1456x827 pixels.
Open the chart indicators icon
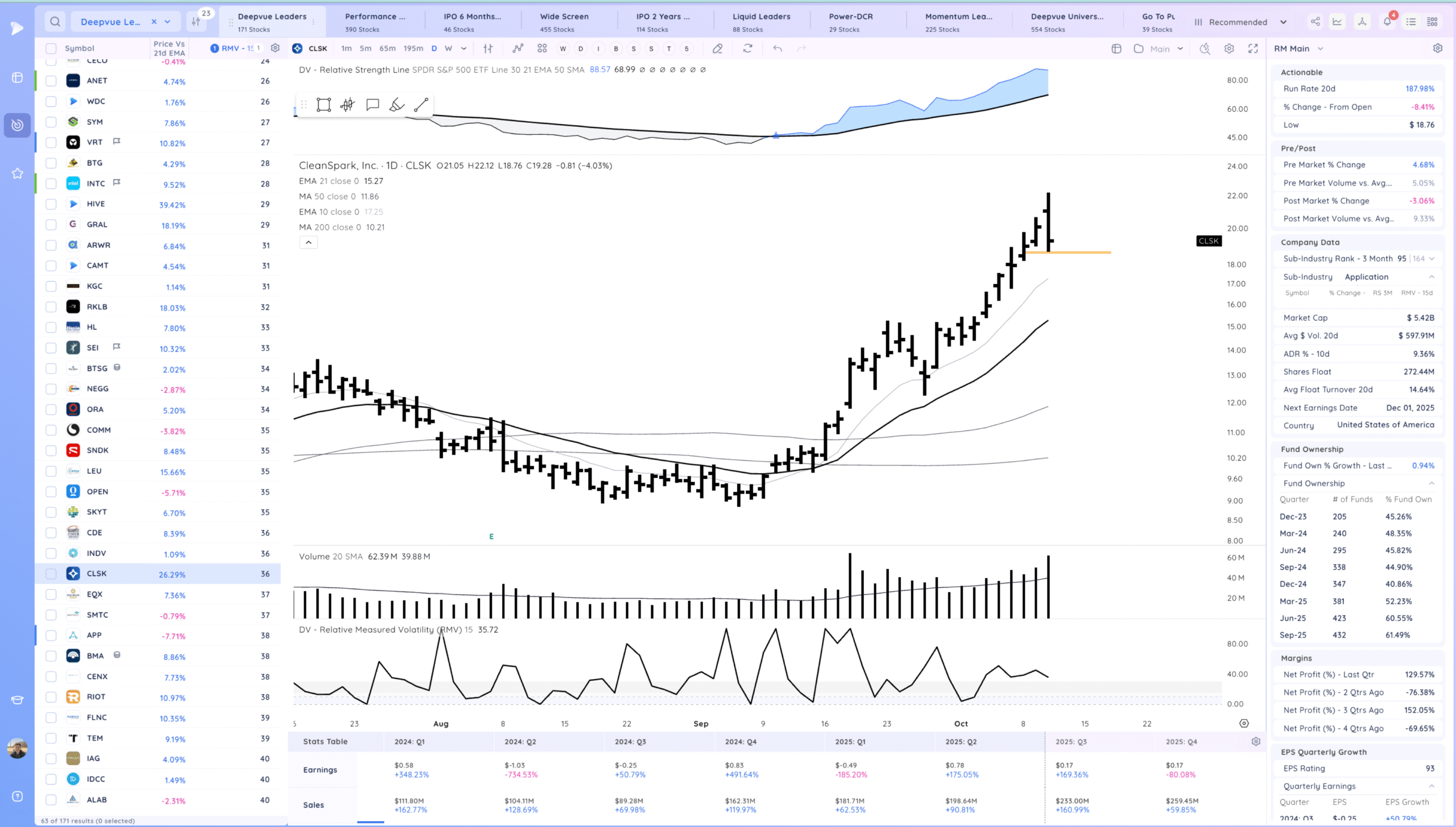518,48
